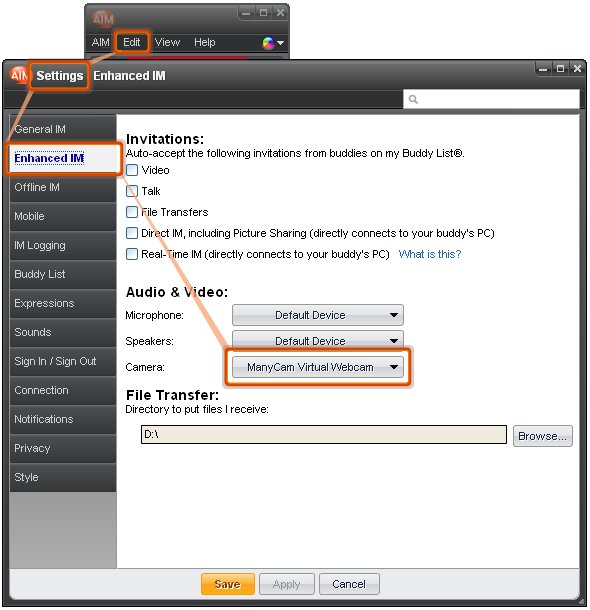Click the search magnifier icon
The height and width of the screenshot is (610, 590).
tap(413, 100)
